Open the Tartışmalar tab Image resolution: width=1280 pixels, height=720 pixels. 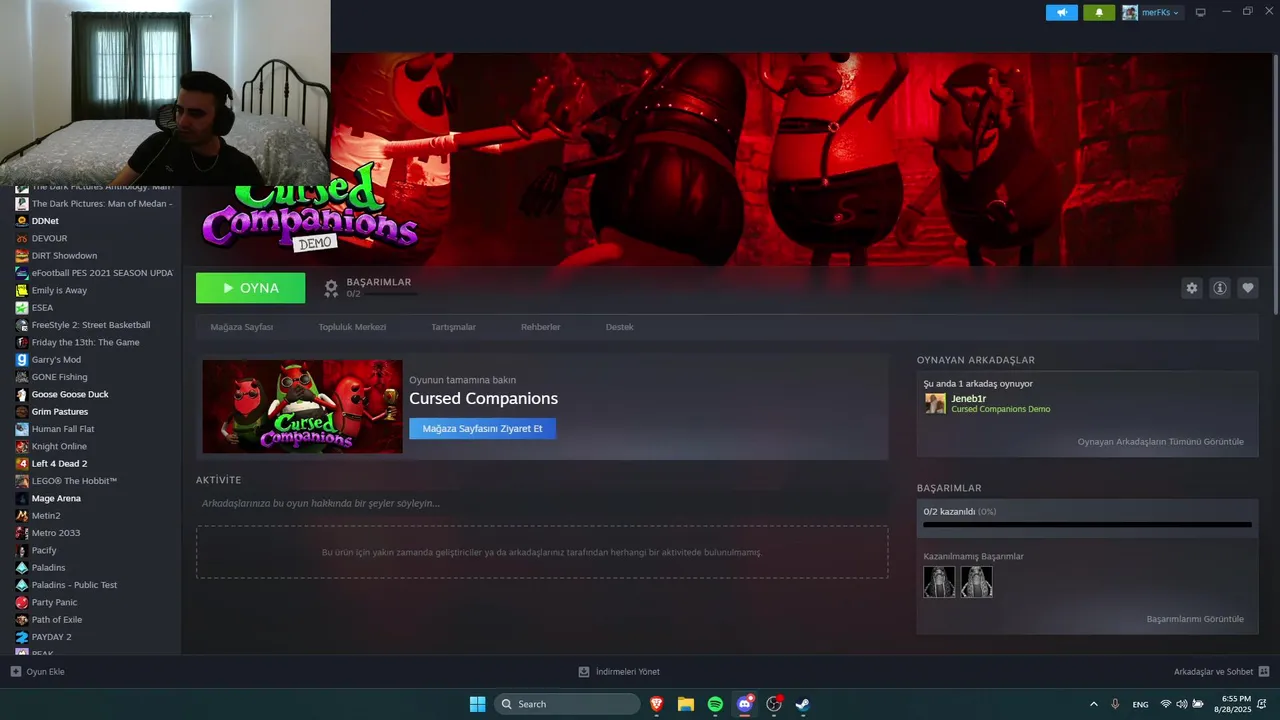pos(453,327)
